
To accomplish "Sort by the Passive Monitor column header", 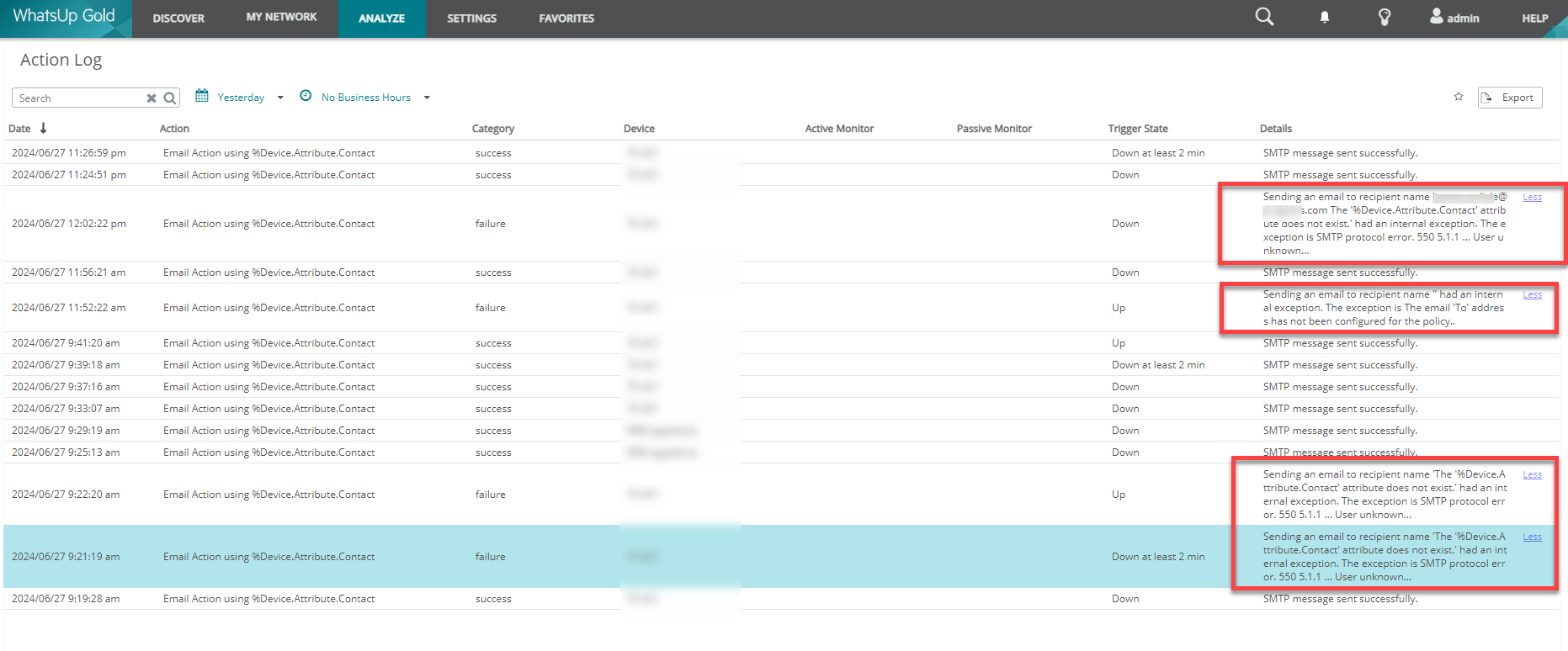I will coord(994,129).
